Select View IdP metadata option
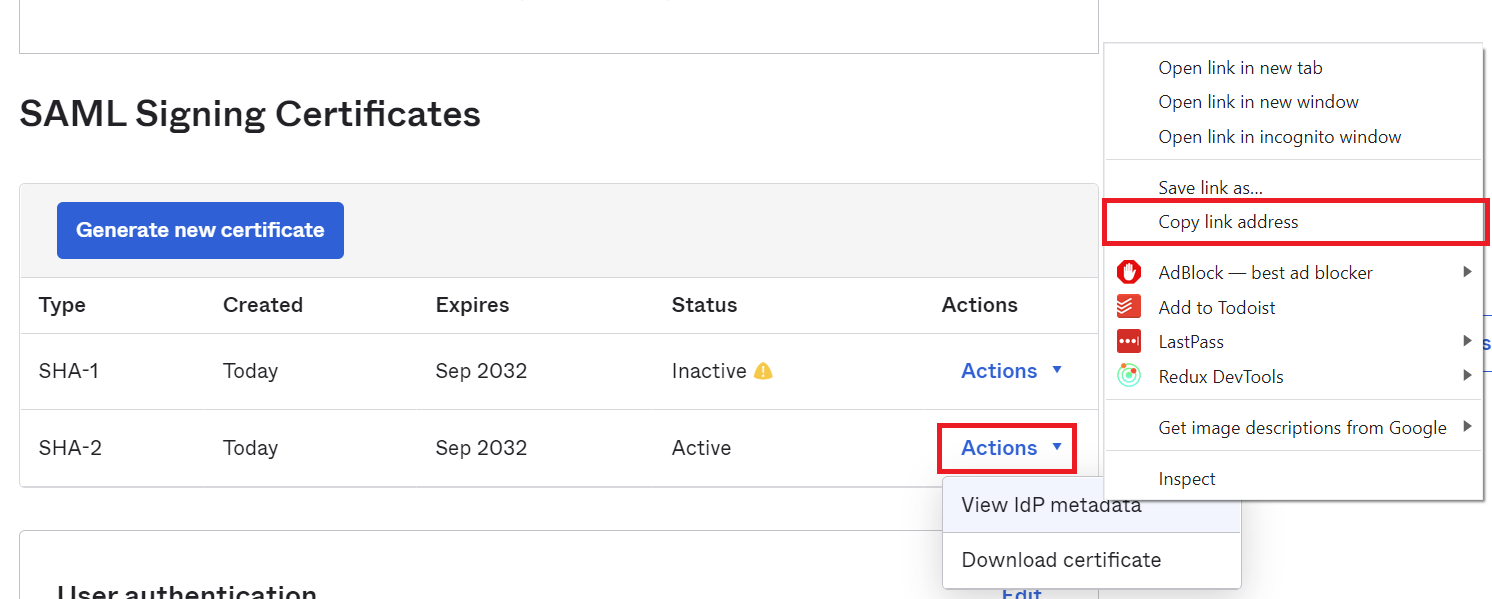Viewport: 1492px width, 599px height. pos(1092,505)
